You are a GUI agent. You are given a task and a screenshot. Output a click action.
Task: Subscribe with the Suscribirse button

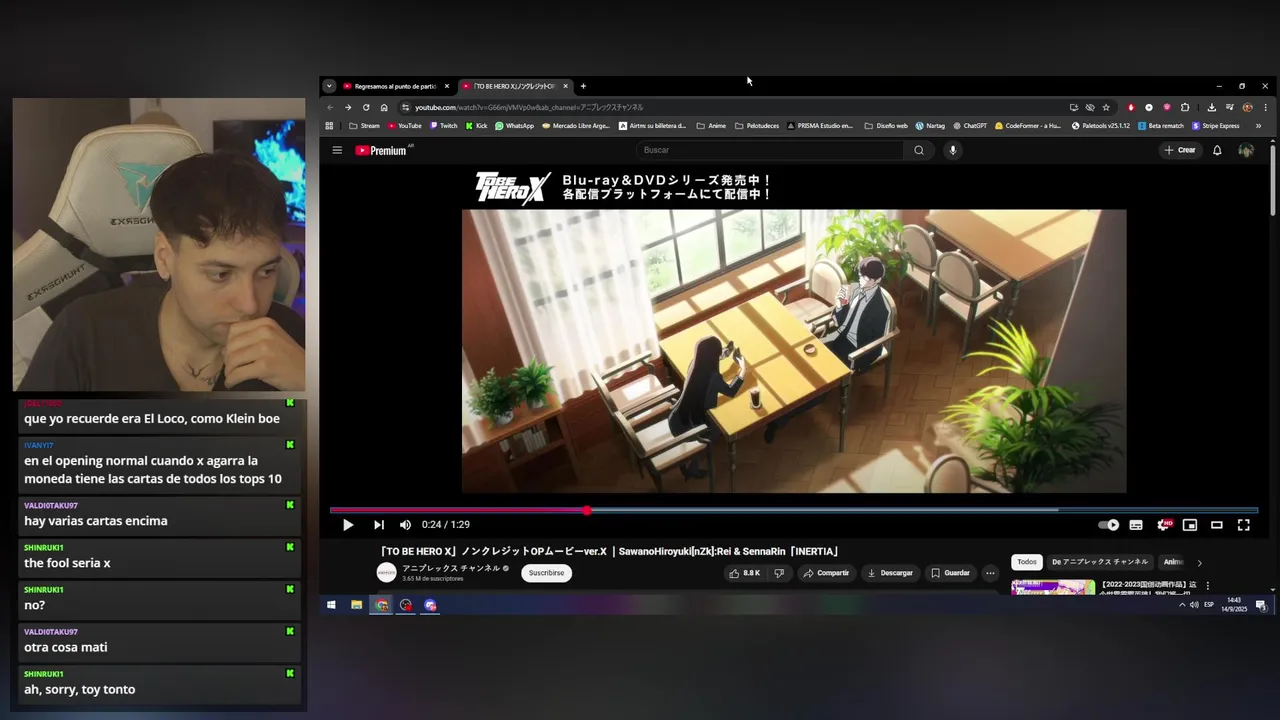[x=546, y=573]
